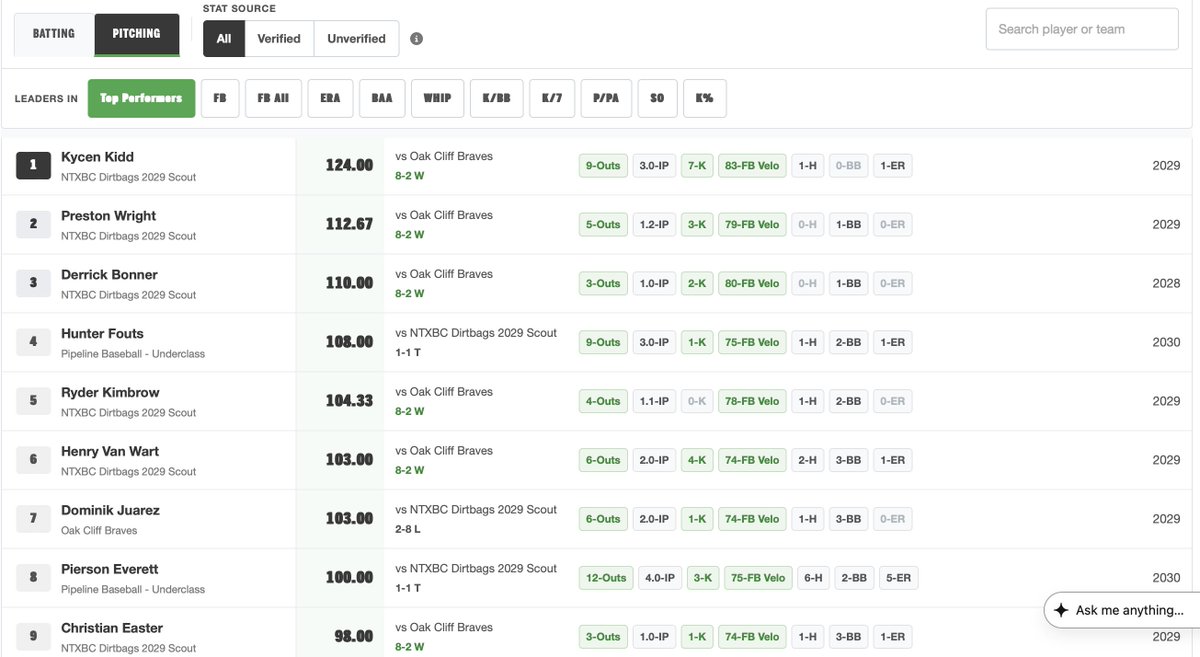
Task: Select the Pitching tab
Action: (x=137, y=34)
